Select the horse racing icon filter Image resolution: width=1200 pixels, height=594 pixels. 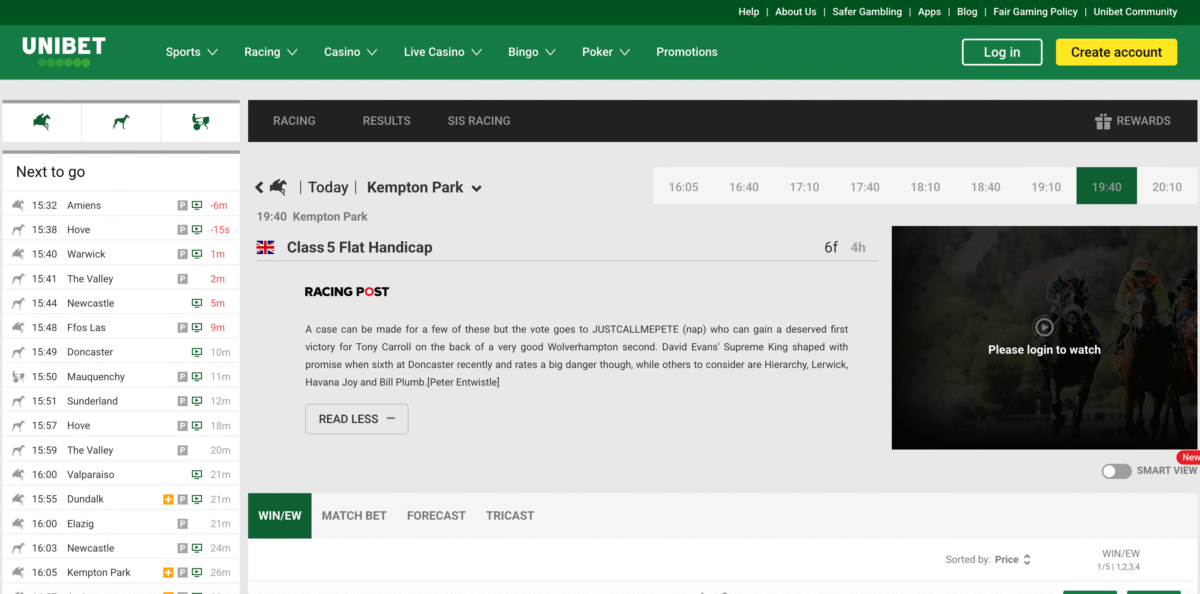[42, 122]
